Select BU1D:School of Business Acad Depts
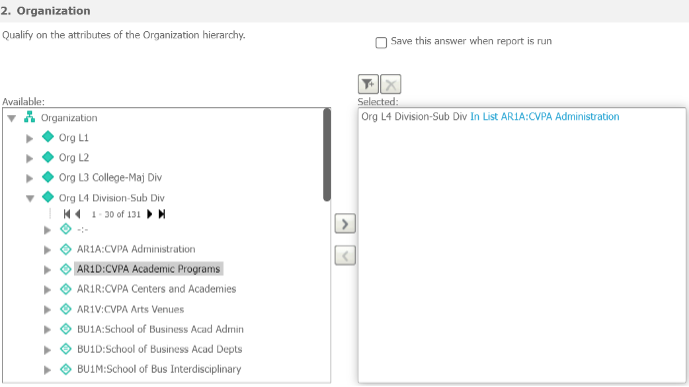The image size is (689, 387). [160, 349]
